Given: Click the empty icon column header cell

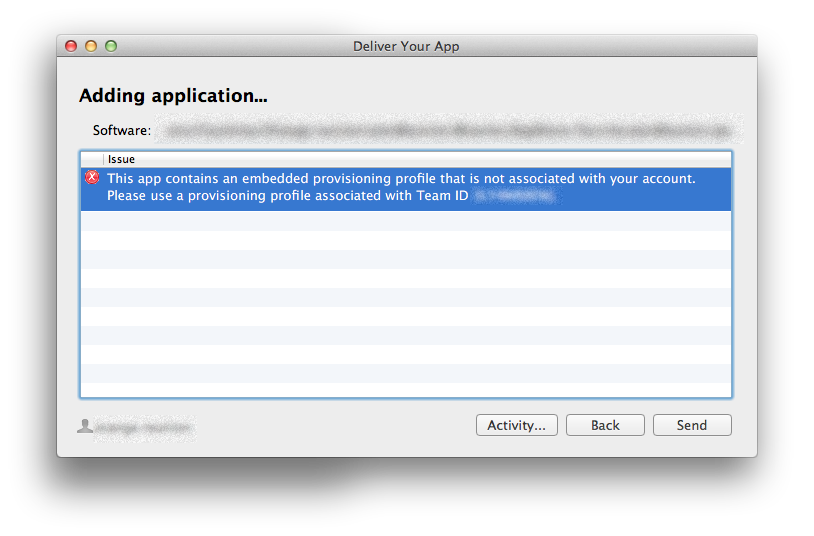Looking at the screenshot, I should pyautogui.click(x=92, y=159).
